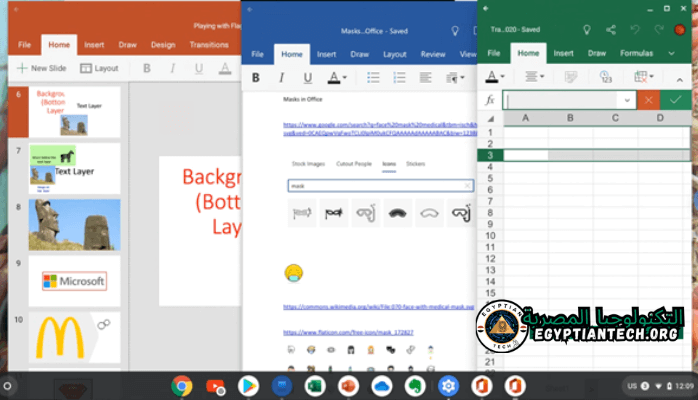The height and width of the screenshot is (400, 698).
Task: Toggle Underline in the PowerPoint ribbon
Action: (198, 68)
